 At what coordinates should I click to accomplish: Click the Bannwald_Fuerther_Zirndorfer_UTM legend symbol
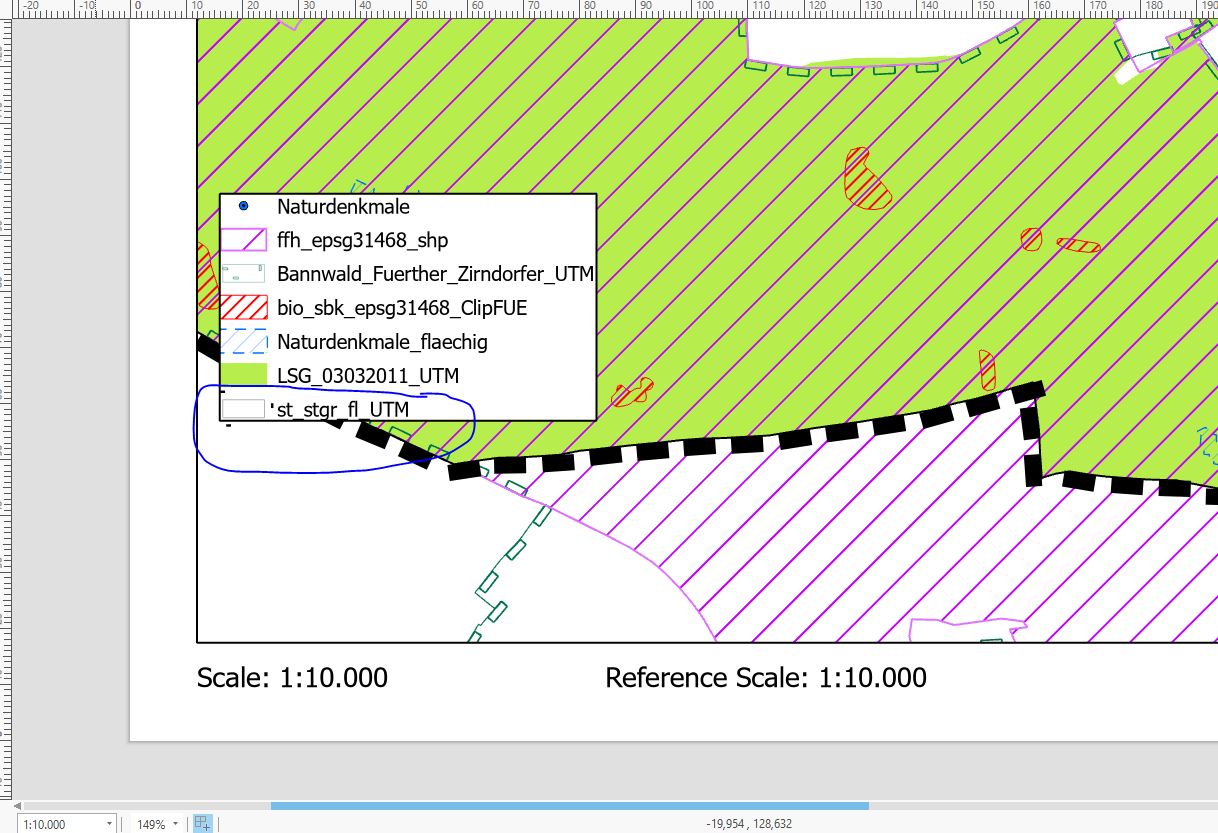(243, 274)
